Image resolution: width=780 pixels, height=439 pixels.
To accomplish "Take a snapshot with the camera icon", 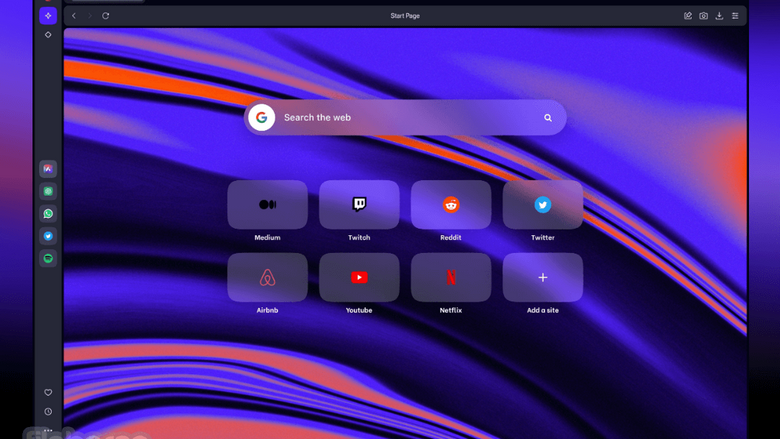I will [x=703, y=16].
